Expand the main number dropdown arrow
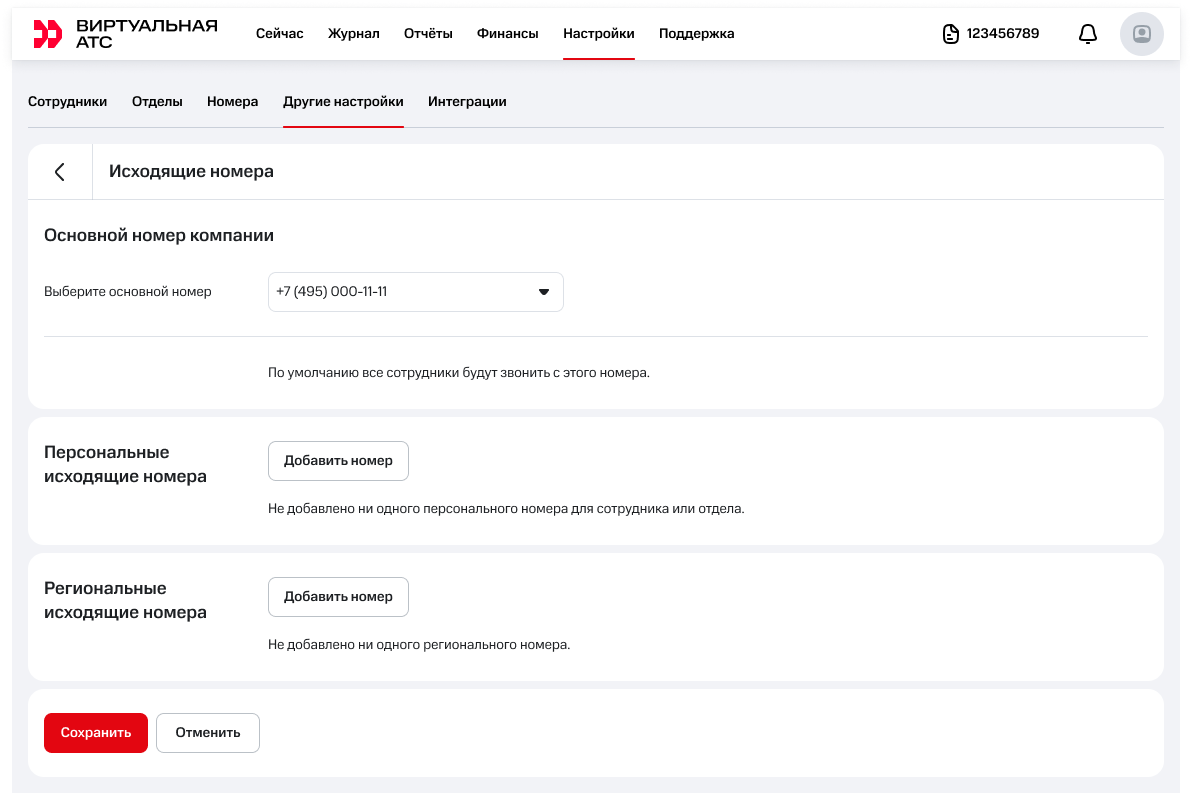 544,292
